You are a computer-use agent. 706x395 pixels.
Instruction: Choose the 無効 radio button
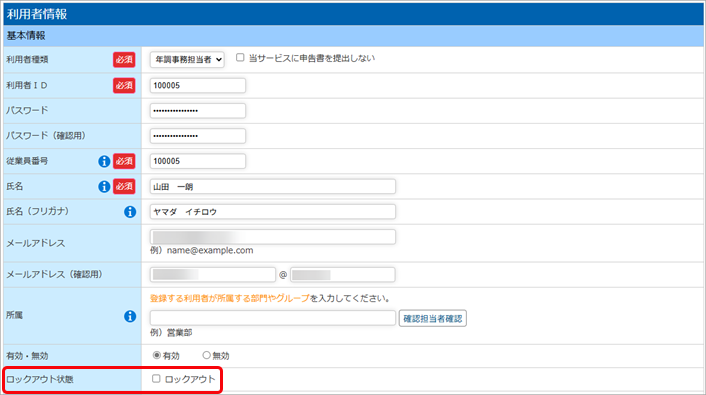pyautogui.click(x=206, y=355)
